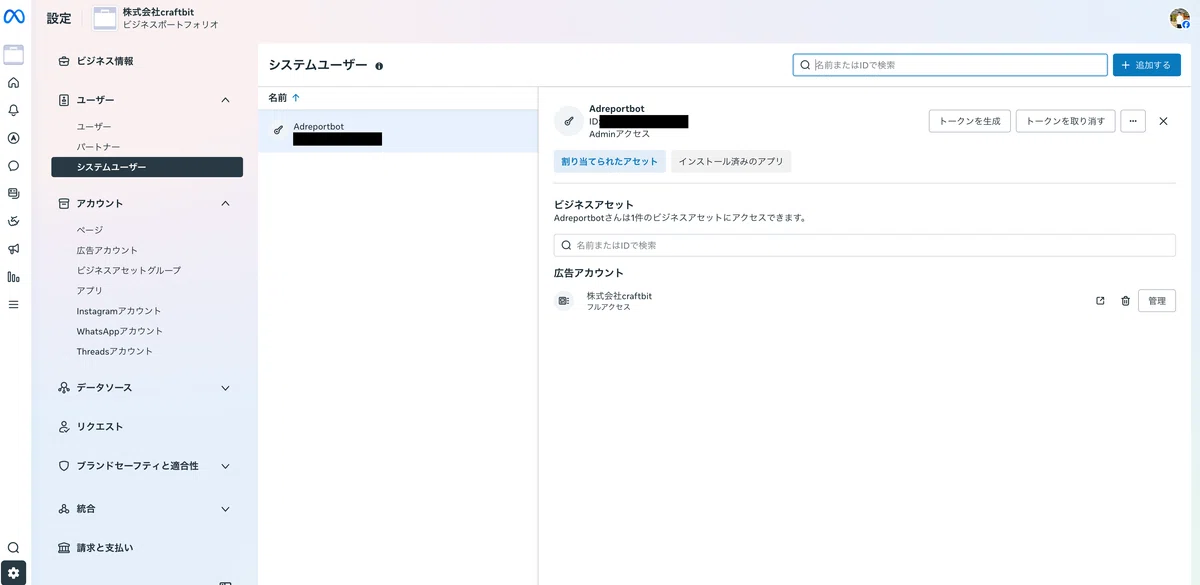Open the home icon in left rail
1200x585 pixels.
(13, 83)
